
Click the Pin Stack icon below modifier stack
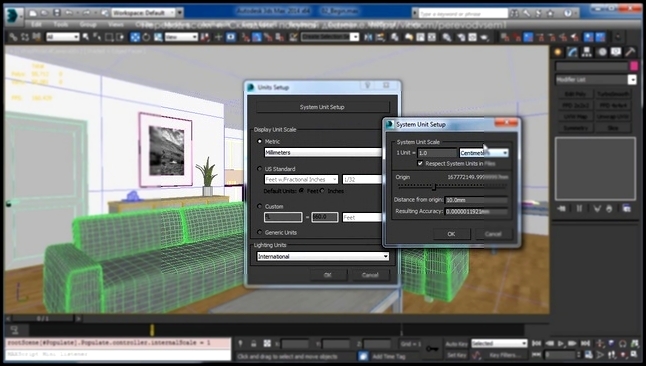(x=561, y=209)
